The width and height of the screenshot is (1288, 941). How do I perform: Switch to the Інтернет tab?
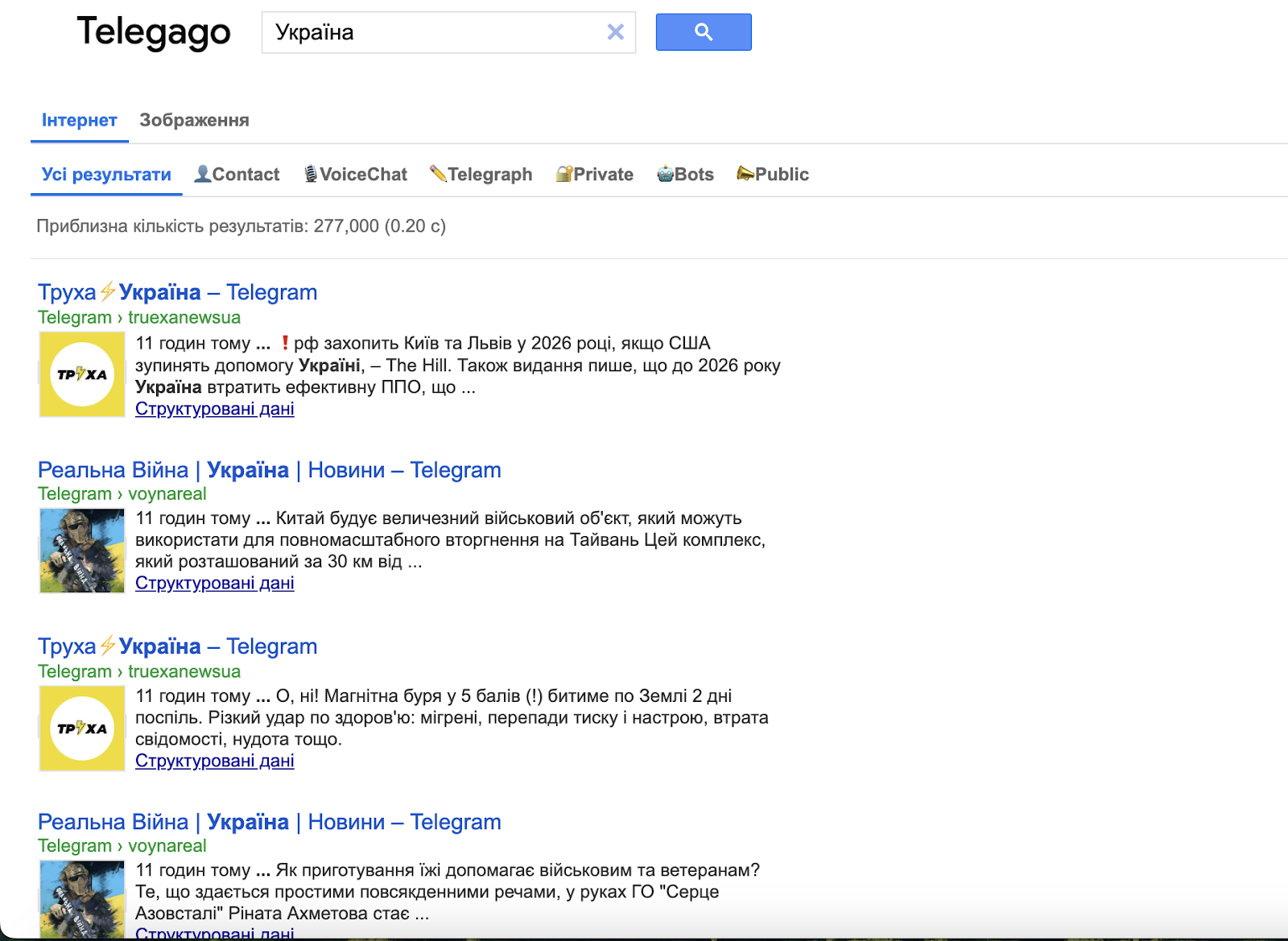click(x=80, y=121)
